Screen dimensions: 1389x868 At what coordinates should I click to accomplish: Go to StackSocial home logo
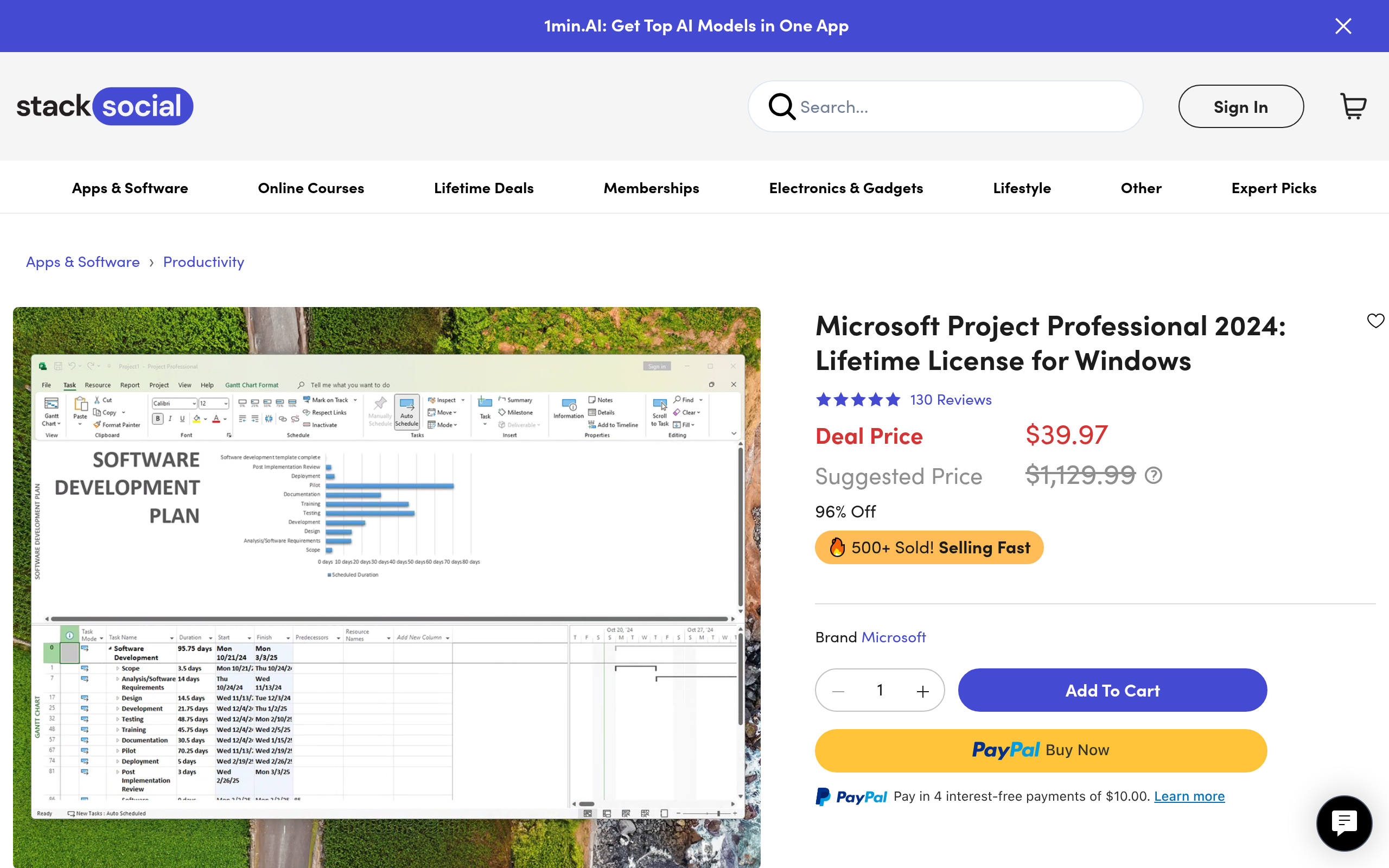point(105,106)
